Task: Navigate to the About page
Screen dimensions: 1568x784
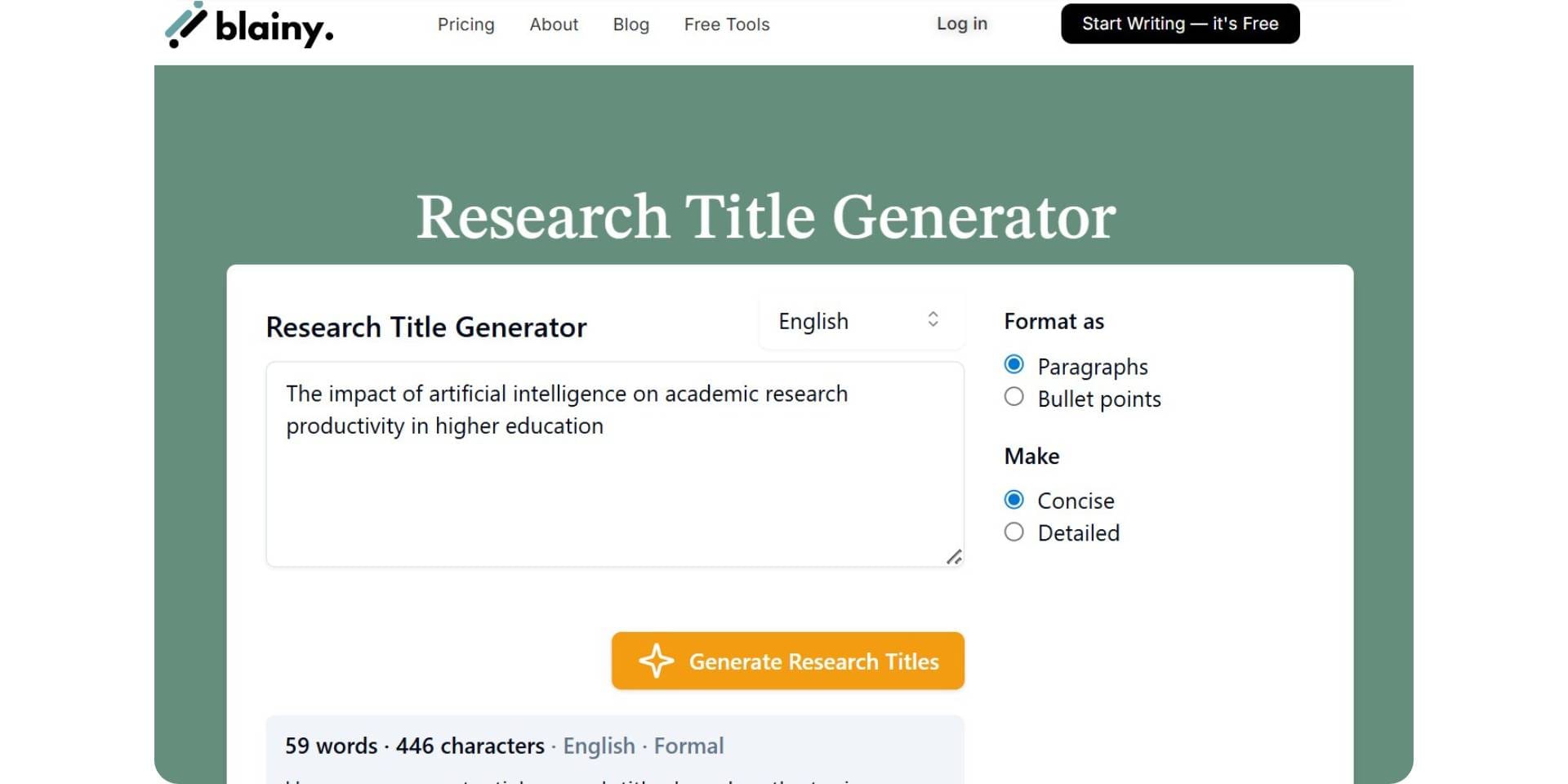Action: pyautogui.click(x=553, y=24)
